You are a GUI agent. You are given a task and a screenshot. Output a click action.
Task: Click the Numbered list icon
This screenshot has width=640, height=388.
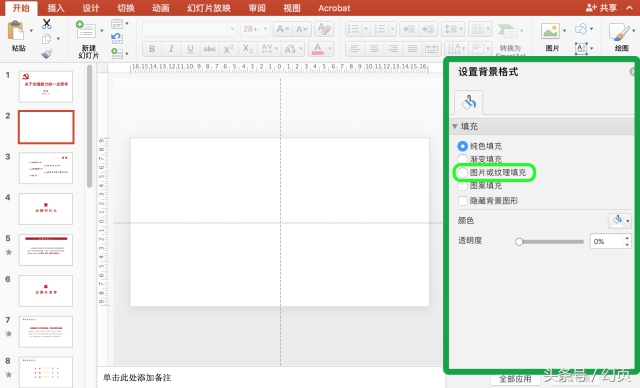pyautogui.click(x=380, y=29)
